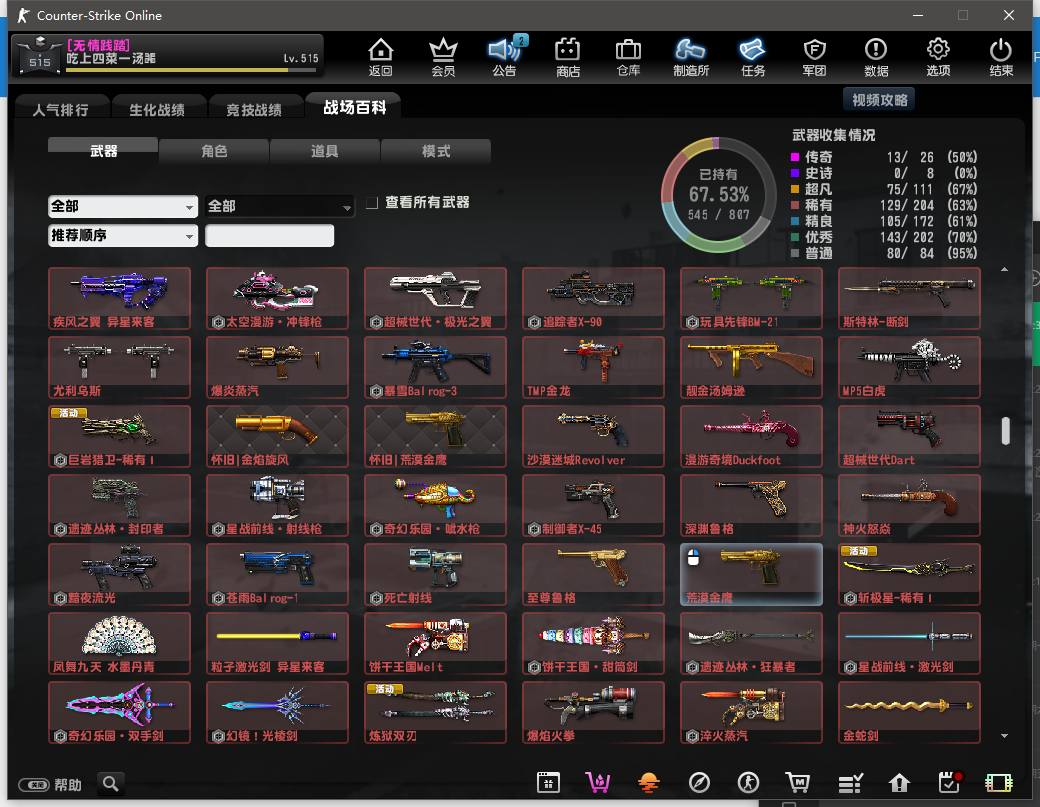
Task: Open the 追踪者X-90 weapon card
Action: (x=593, y=298)
